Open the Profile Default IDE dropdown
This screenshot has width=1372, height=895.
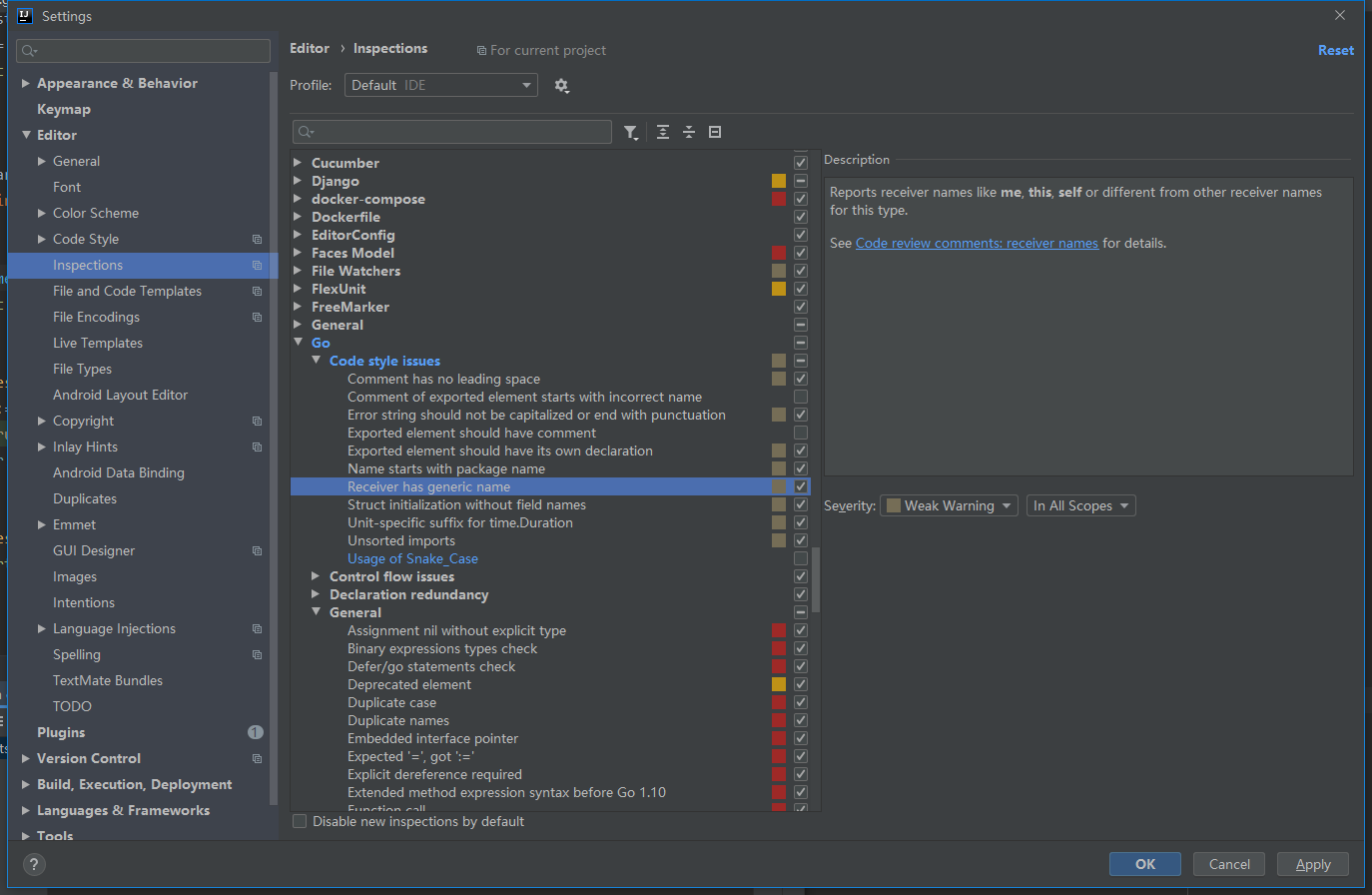[x=441, y=85]
